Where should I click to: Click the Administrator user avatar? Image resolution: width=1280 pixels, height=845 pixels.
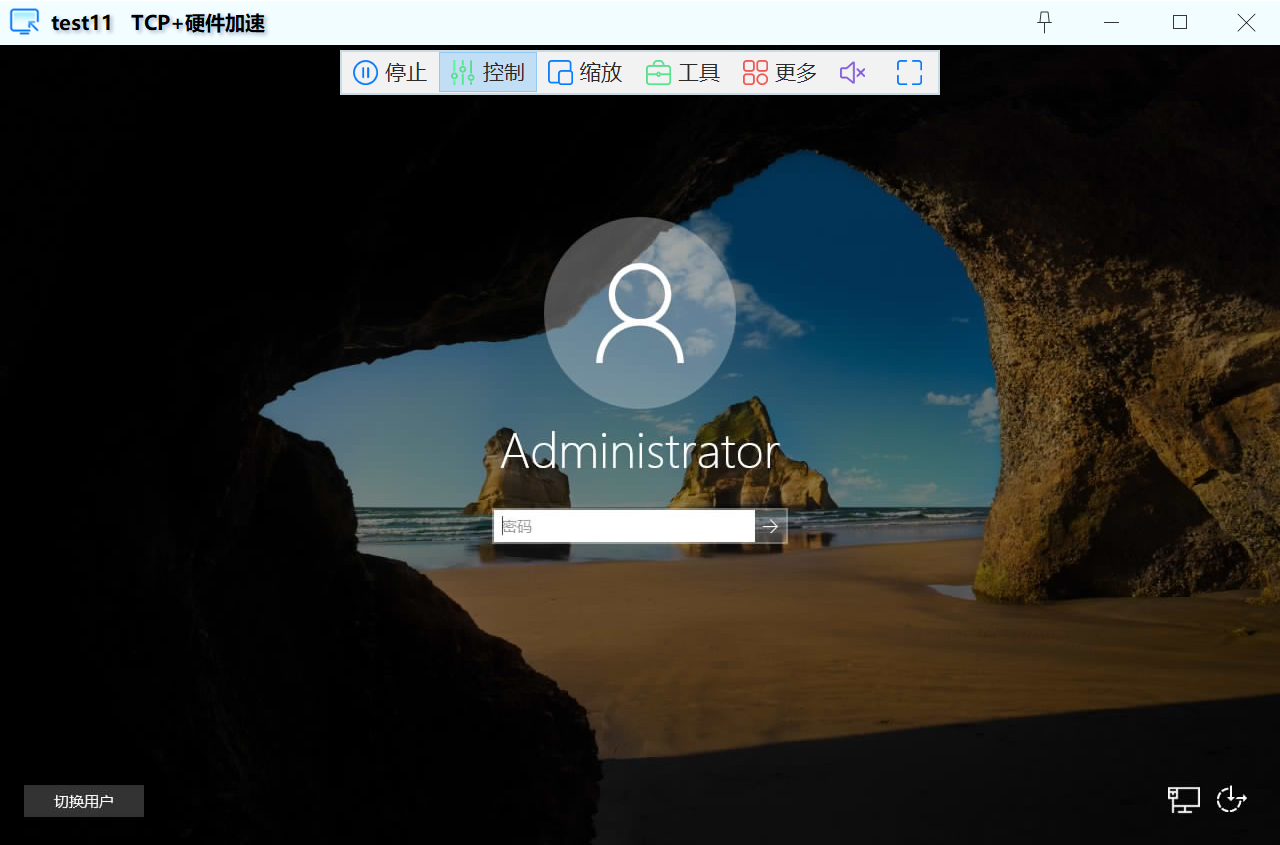(x=640, y=313)
